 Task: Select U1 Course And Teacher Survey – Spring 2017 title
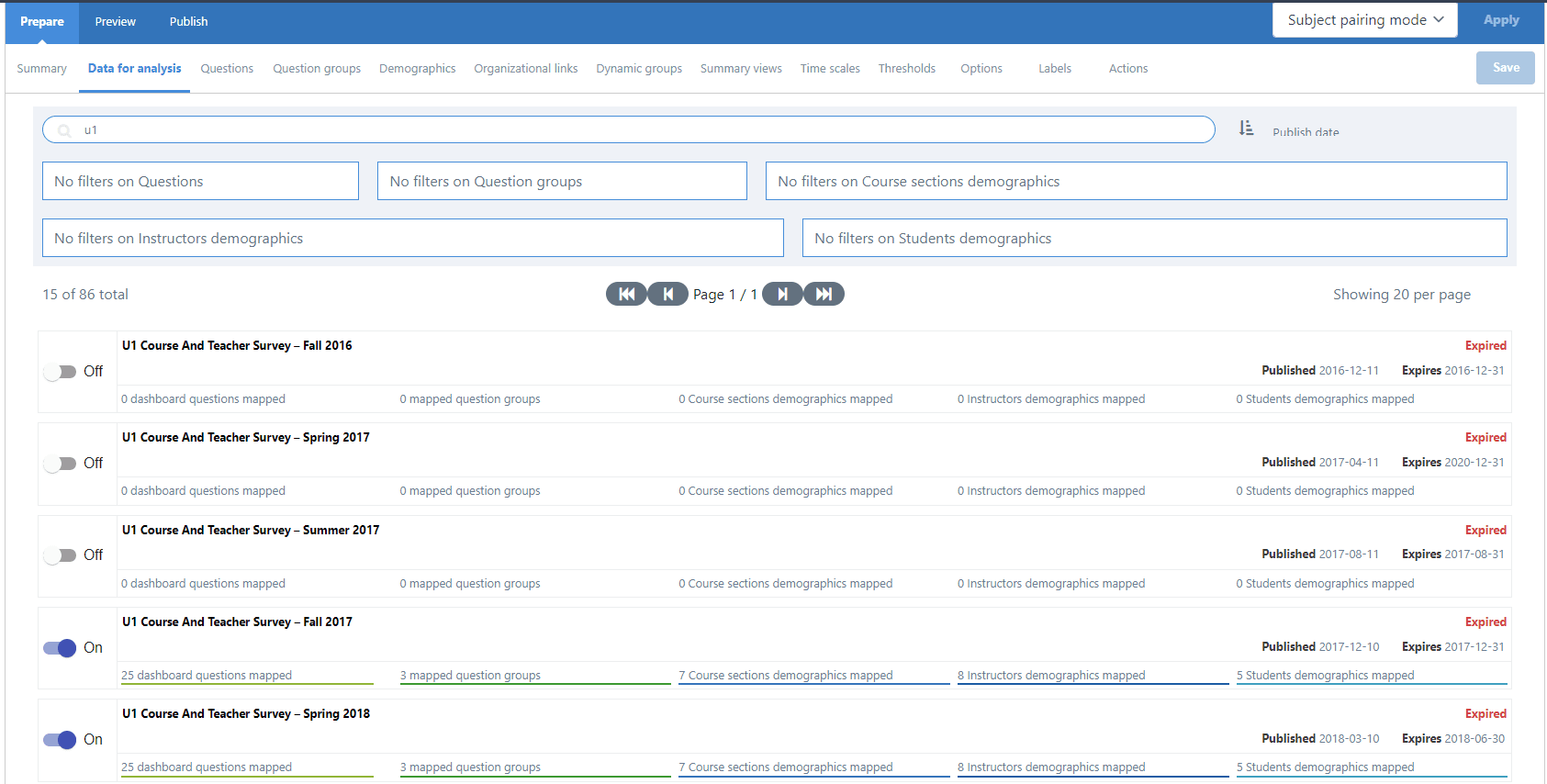point(246,438)
